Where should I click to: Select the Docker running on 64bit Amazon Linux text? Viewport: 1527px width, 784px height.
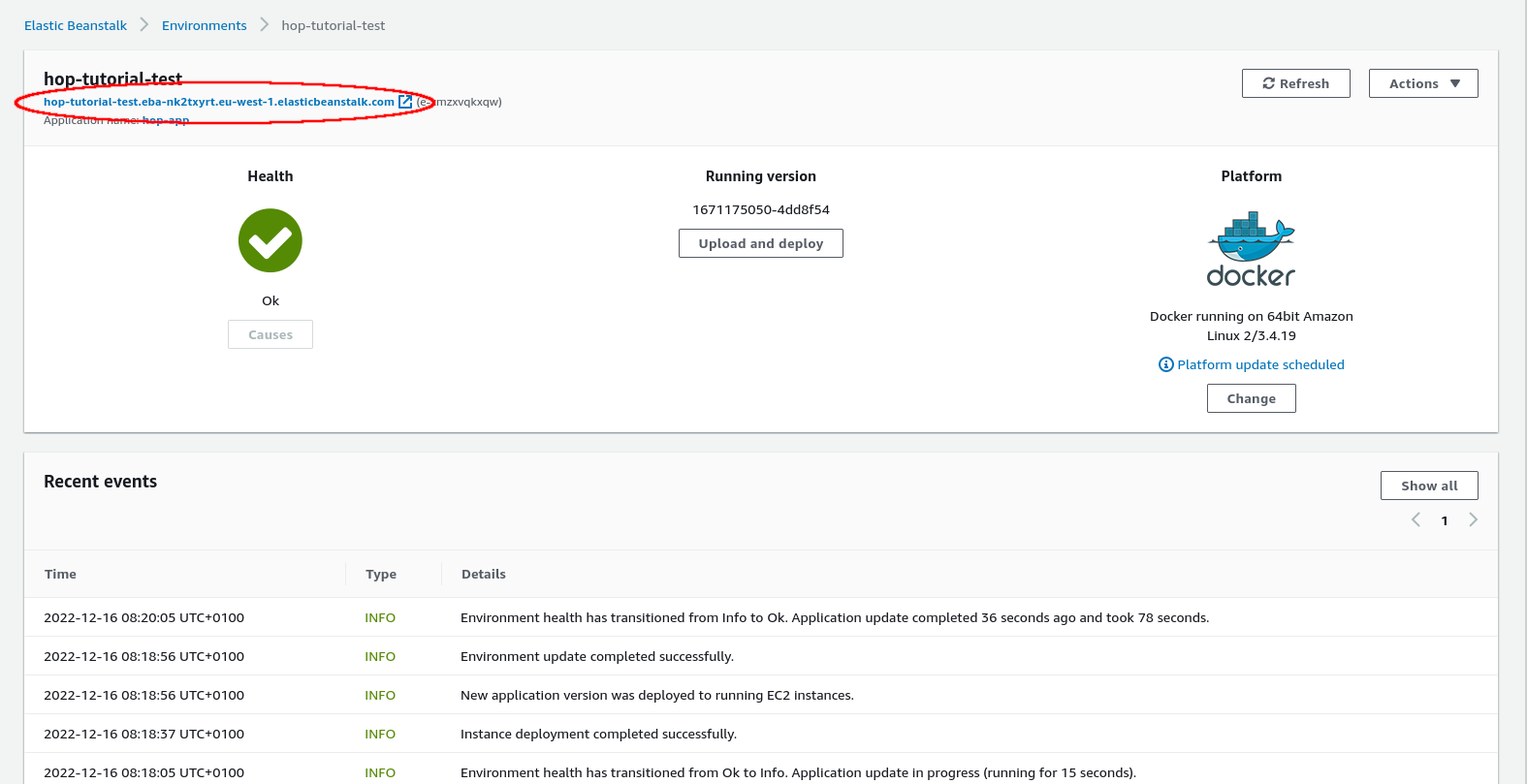point(1252,326)
